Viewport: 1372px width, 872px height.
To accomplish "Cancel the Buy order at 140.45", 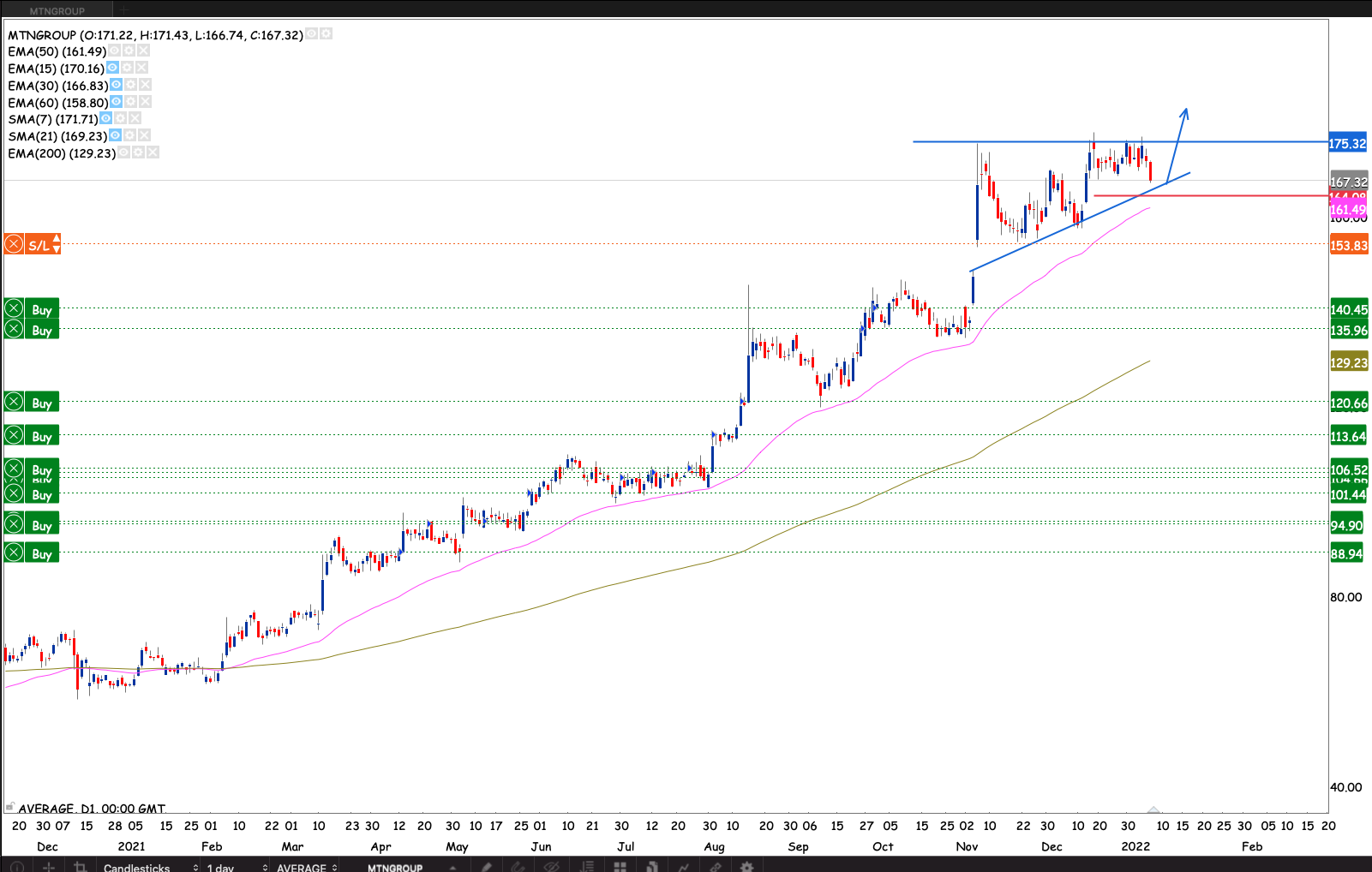I will tap(14, 309).
